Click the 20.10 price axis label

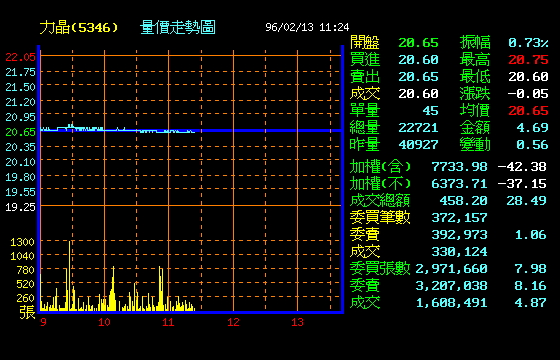21,162
